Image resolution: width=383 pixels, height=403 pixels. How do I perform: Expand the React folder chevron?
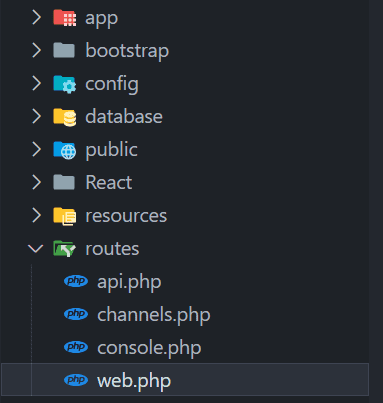coord(36,182)
